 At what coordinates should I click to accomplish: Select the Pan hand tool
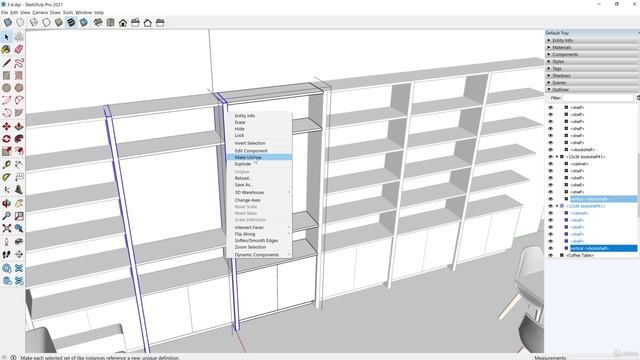19,203
